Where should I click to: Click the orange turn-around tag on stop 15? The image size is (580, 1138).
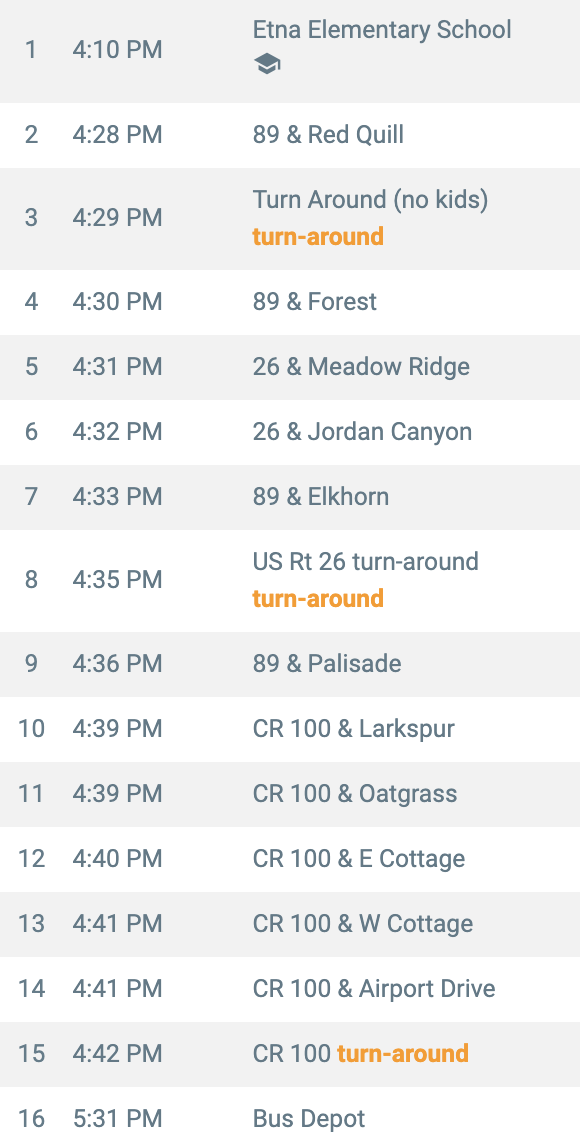pyautogui.click(x=403, y=1054)
